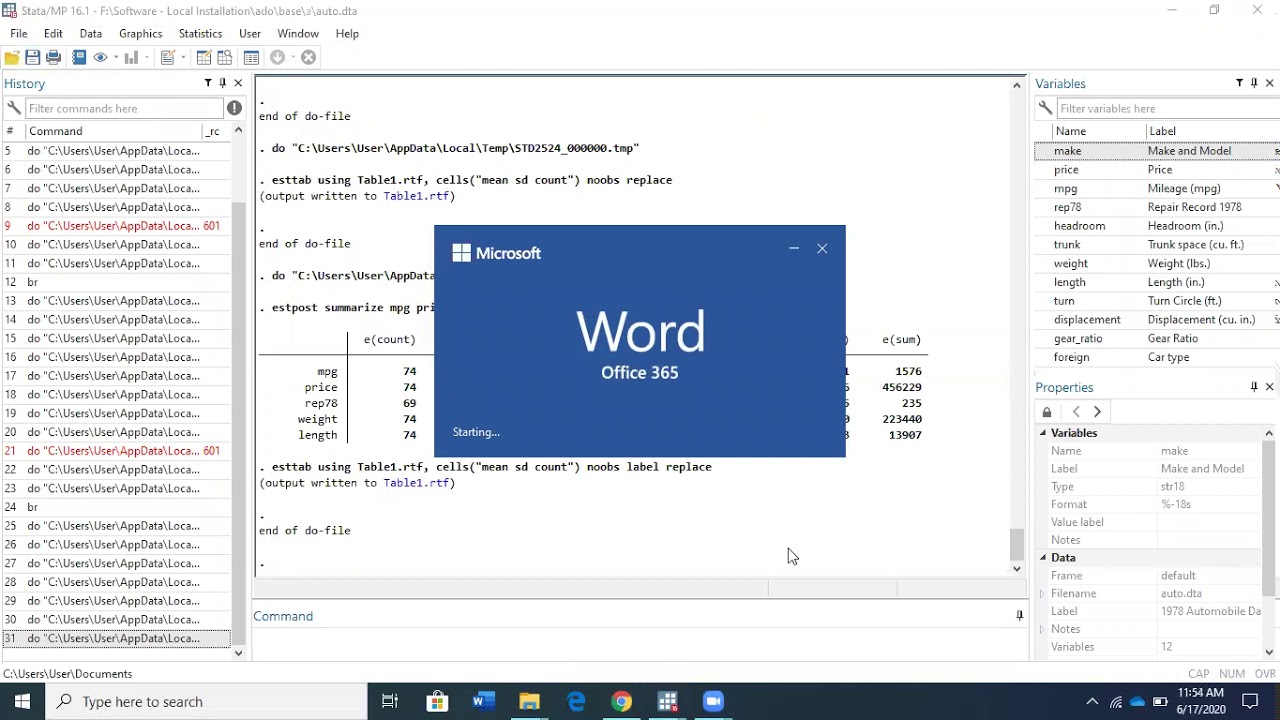Screen dimensions: 1280x720
Task: Pin the History panel
Action: [x=223, y=83]
